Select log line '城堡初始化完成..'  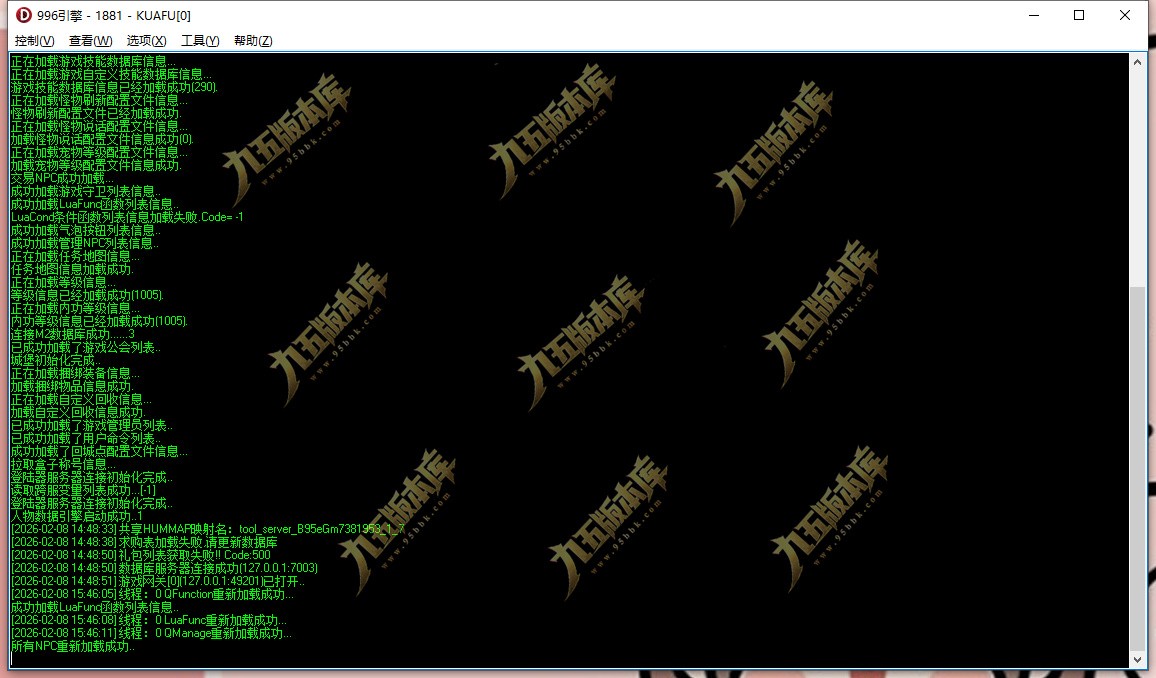click(55, 360)
